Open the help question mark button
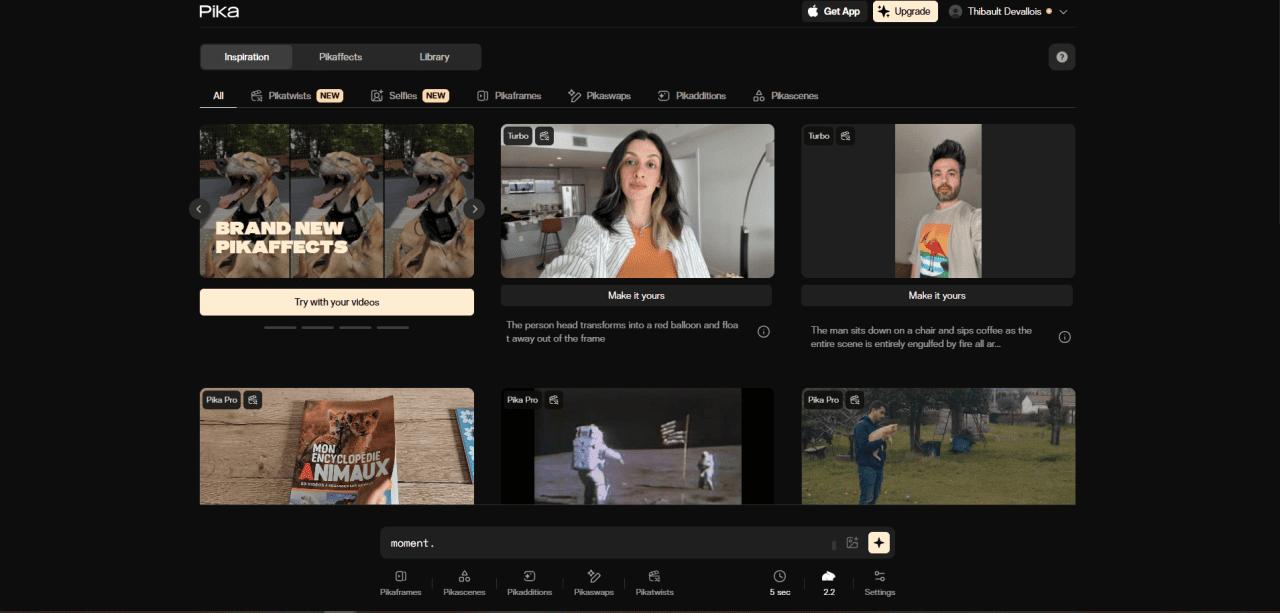Screen dimensions: 1280x613 pos(1062,57)
